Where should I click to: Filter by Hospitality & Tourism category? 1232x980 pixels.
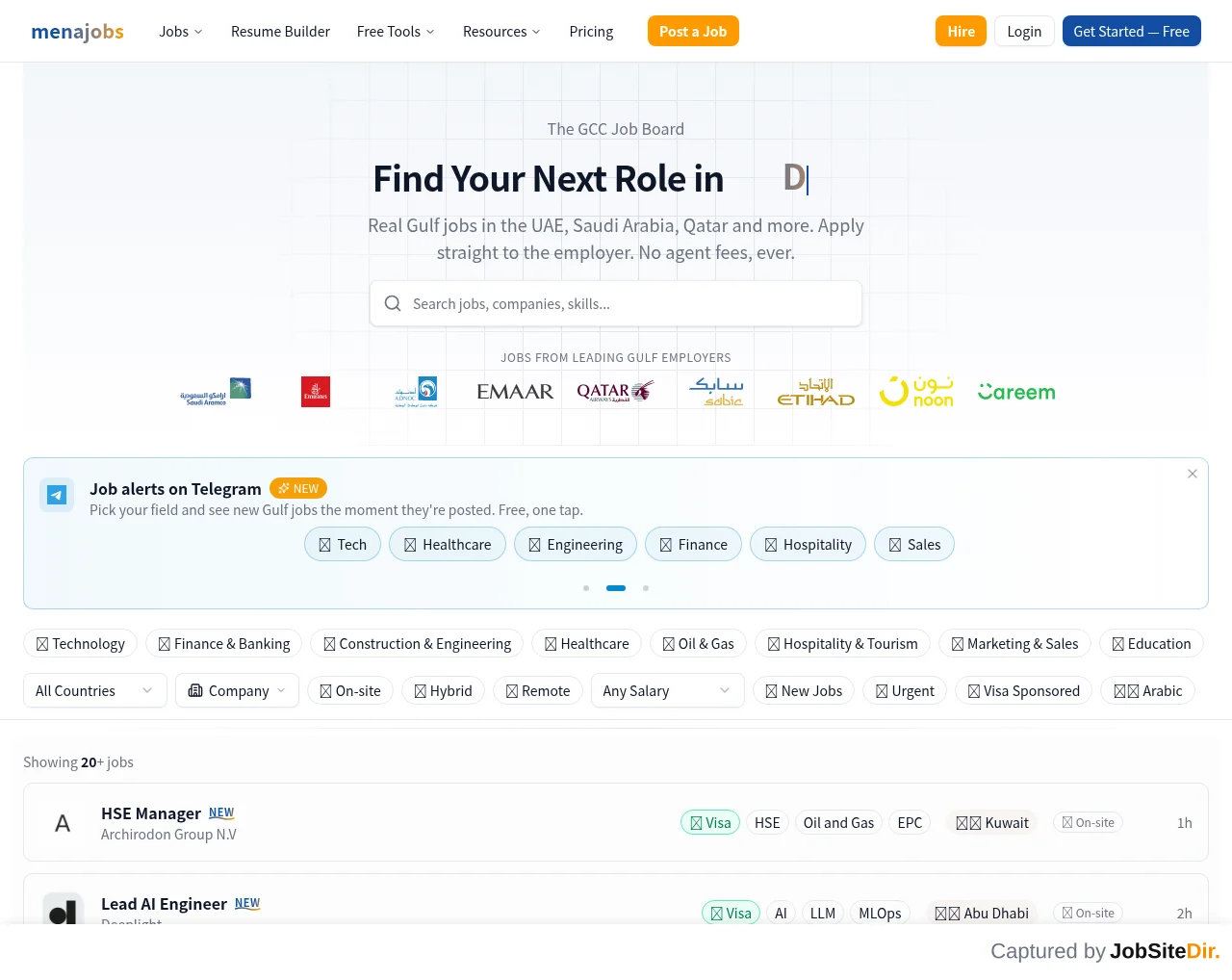(x=842, y=644)
